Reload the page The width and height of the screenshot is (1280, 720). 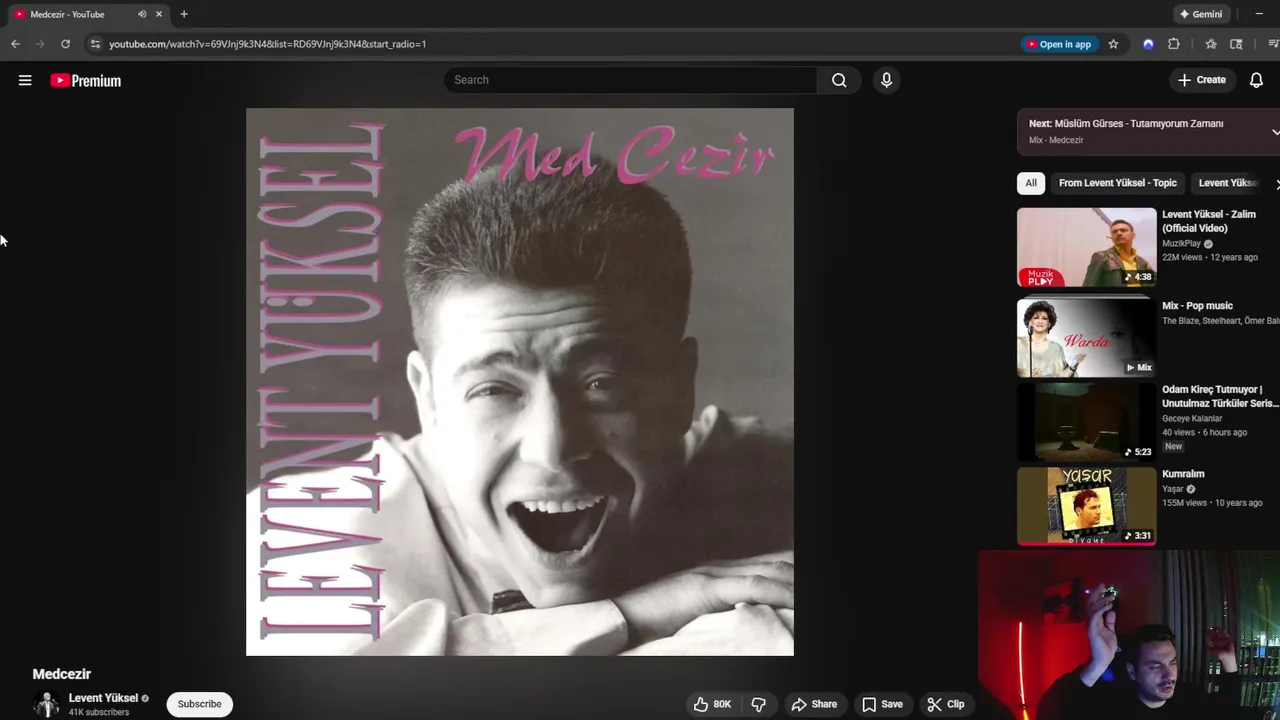click(65, 44)
